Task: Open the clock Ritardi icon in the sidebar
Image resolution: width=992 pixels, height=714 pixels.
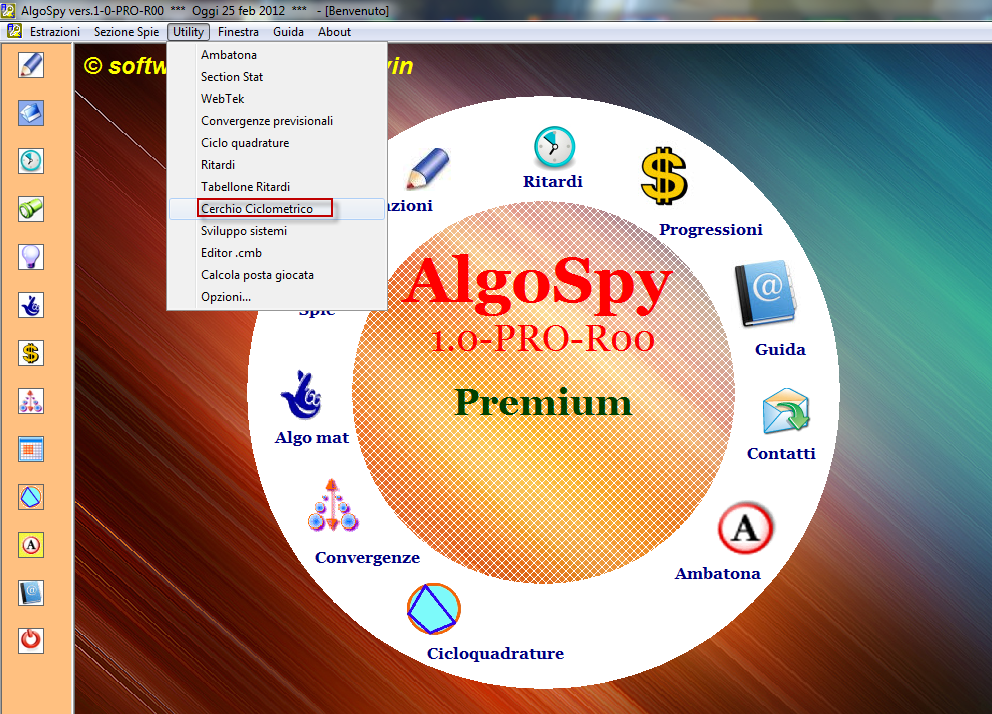Action: pos(31,161)
